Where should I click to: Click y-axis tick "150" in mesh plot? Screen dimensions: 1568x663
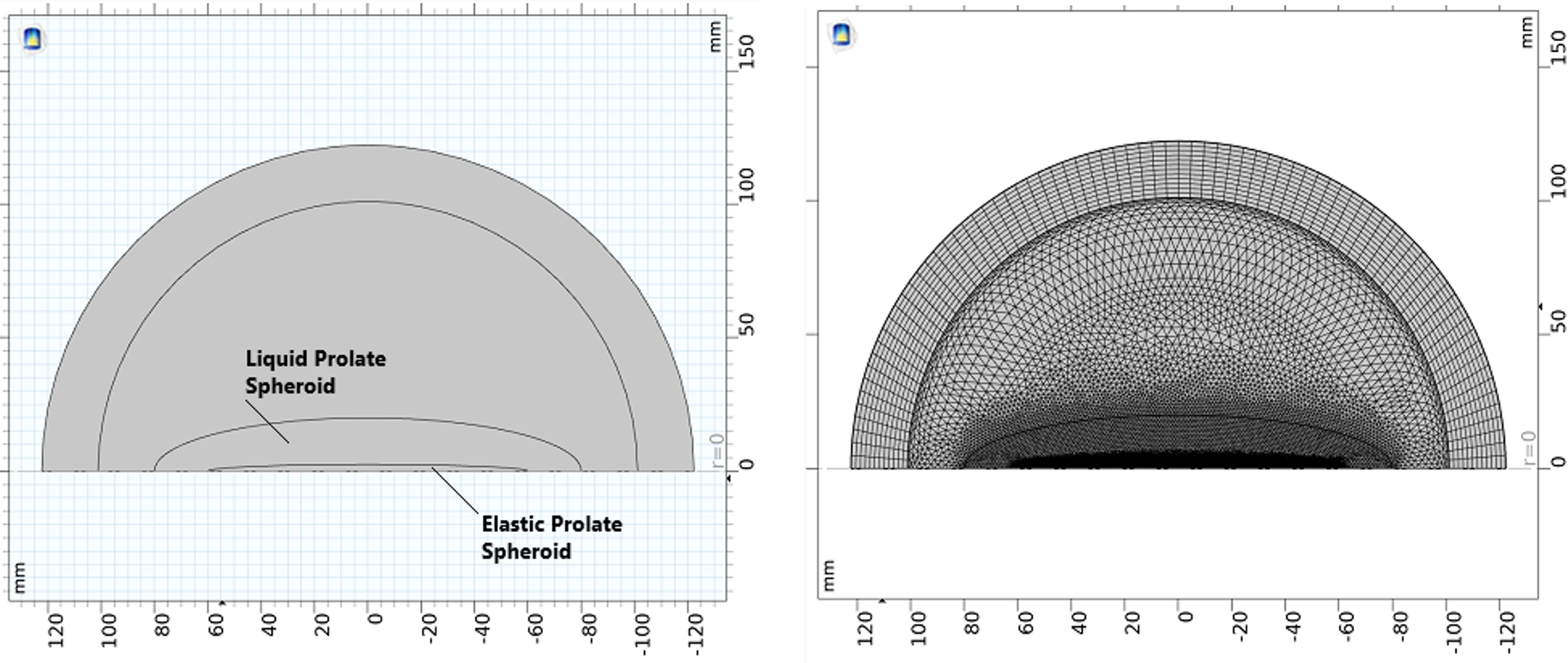(x=1558, y=48)
